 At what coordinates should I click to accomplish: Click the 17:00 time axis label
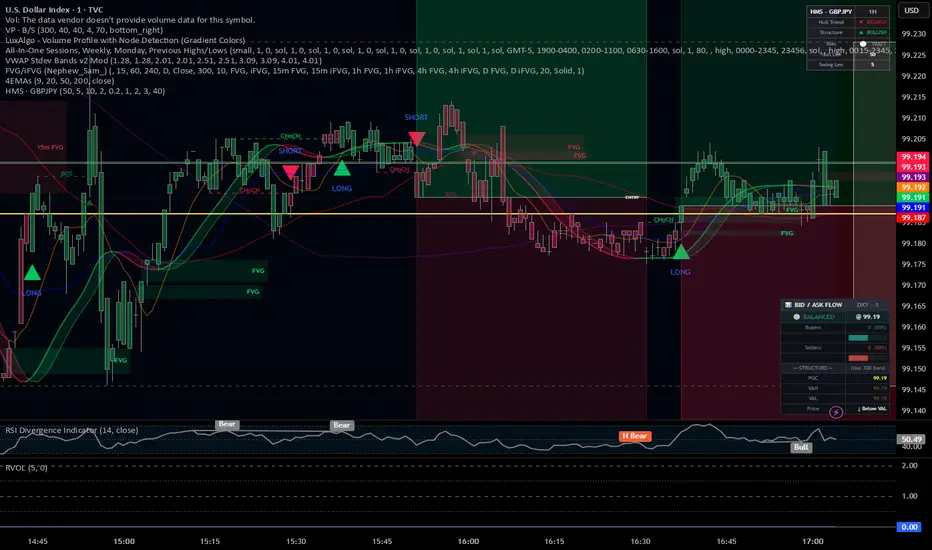click(813, 541)
